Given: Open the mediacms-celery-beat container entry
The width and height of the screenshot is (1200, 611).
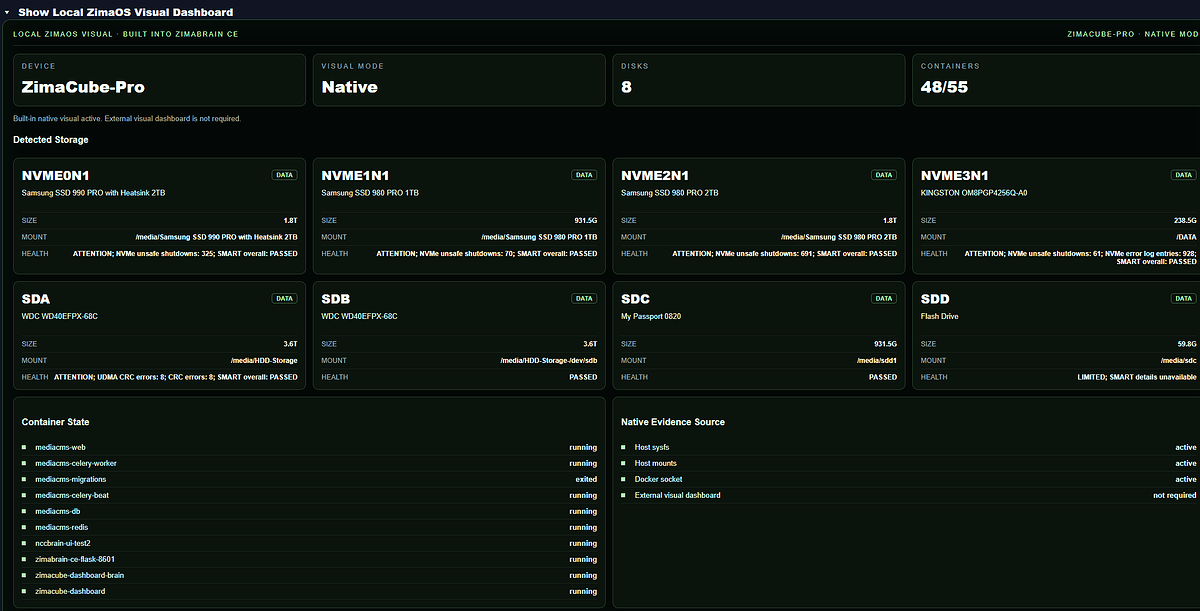Looking at the screenshot, I should pyautogui.click(x=309, y=495).
